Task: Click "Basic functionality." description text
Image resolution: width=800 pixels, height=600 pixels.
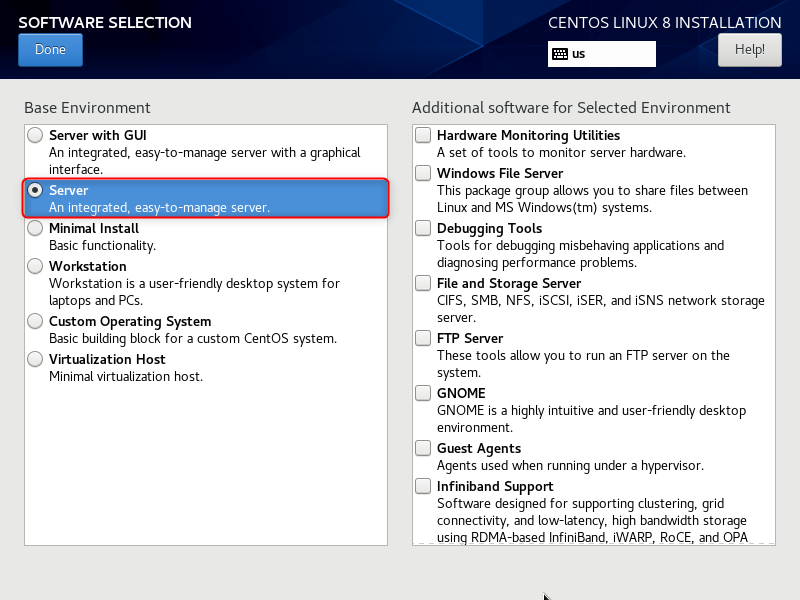Action: click(x=103, y=245)
